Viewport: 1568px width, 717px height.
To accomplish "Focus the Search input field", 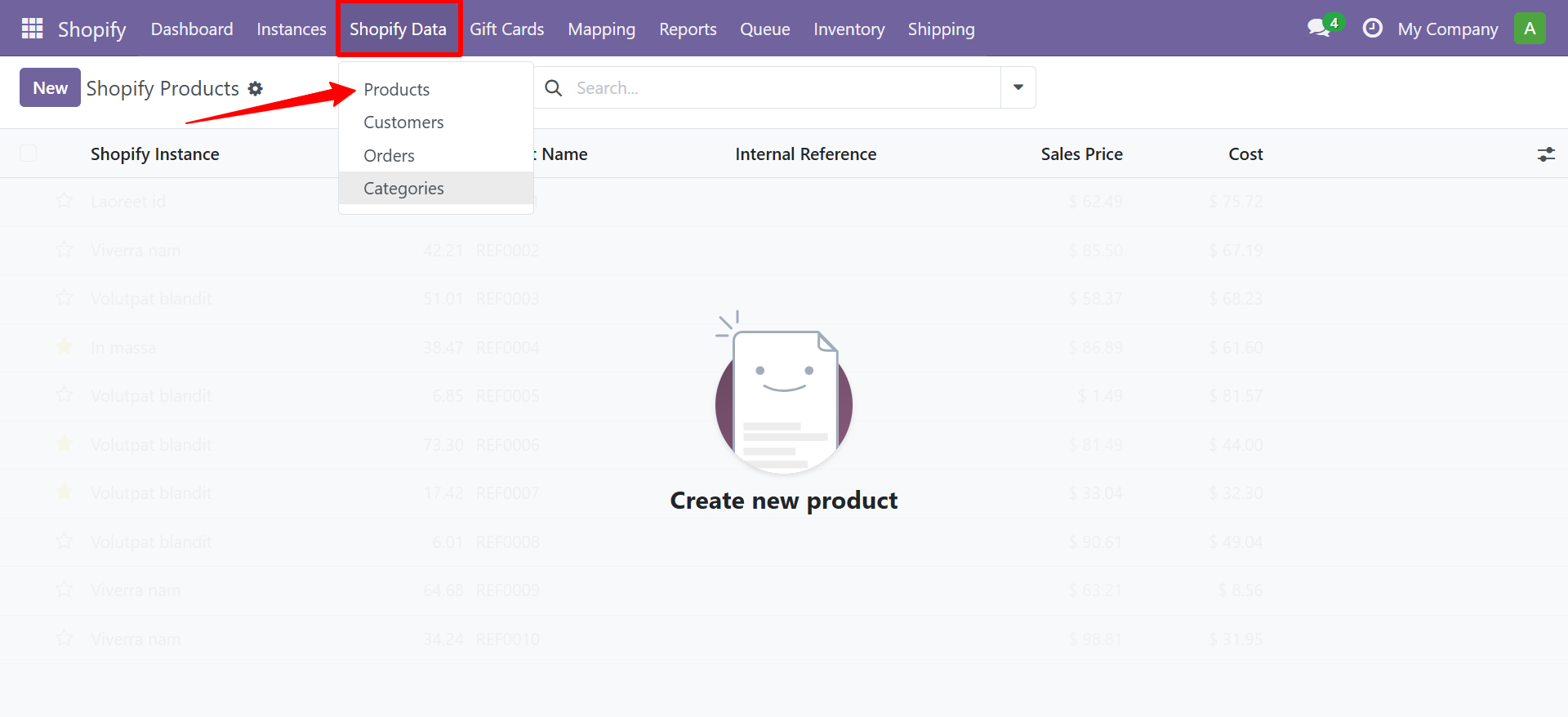I will click(784, 87).
